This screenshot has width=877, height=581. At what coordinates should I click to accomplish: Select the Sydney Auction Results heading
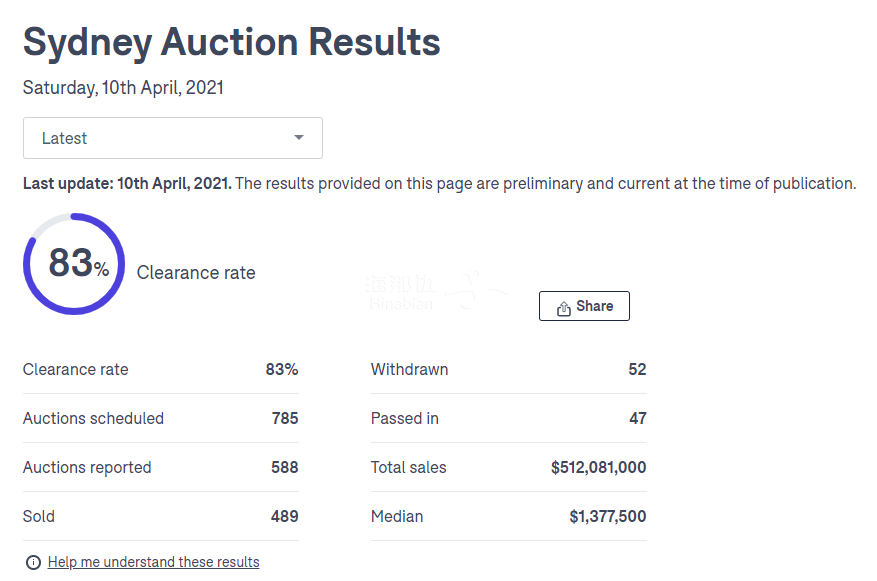(231, 42)
